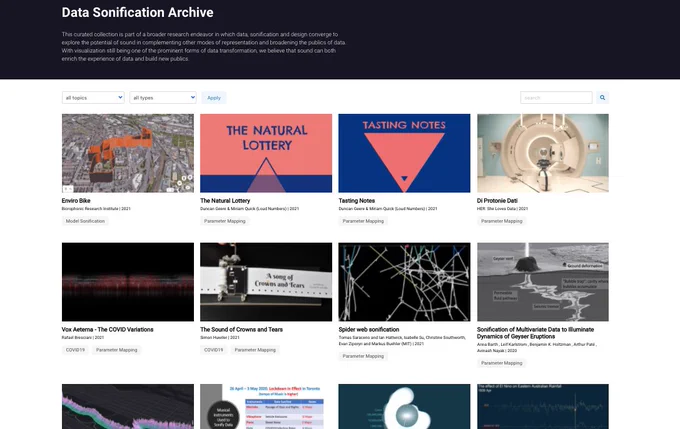680x429 pixels.
Task: Click the Sonification of Multivariate Data title
Action: click(536, 333)
